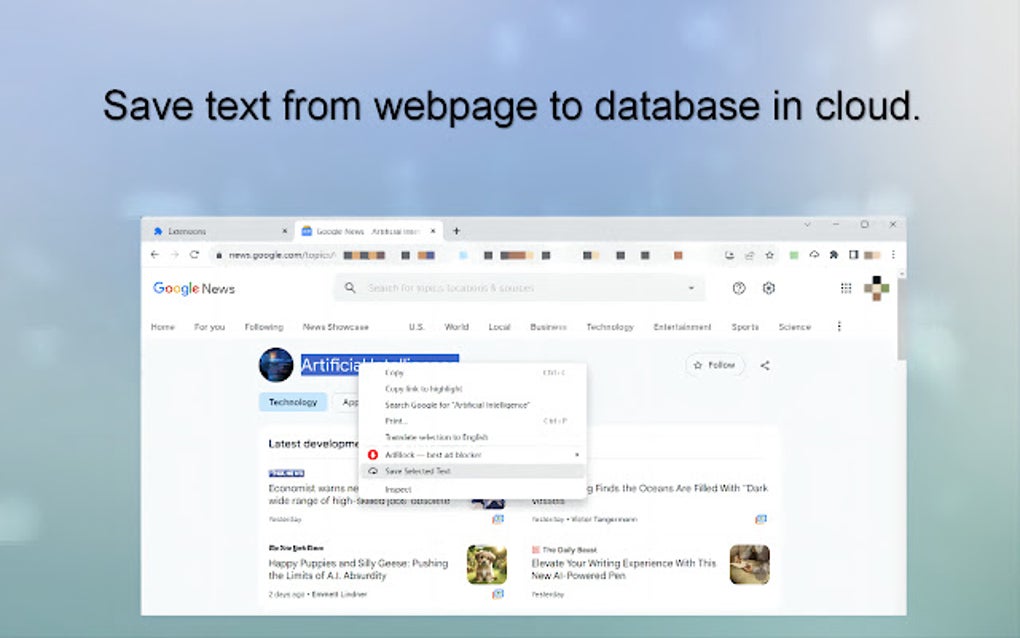Expand search options dropdown arrow
Screen dimensions: 1020x638
(691, 288)
